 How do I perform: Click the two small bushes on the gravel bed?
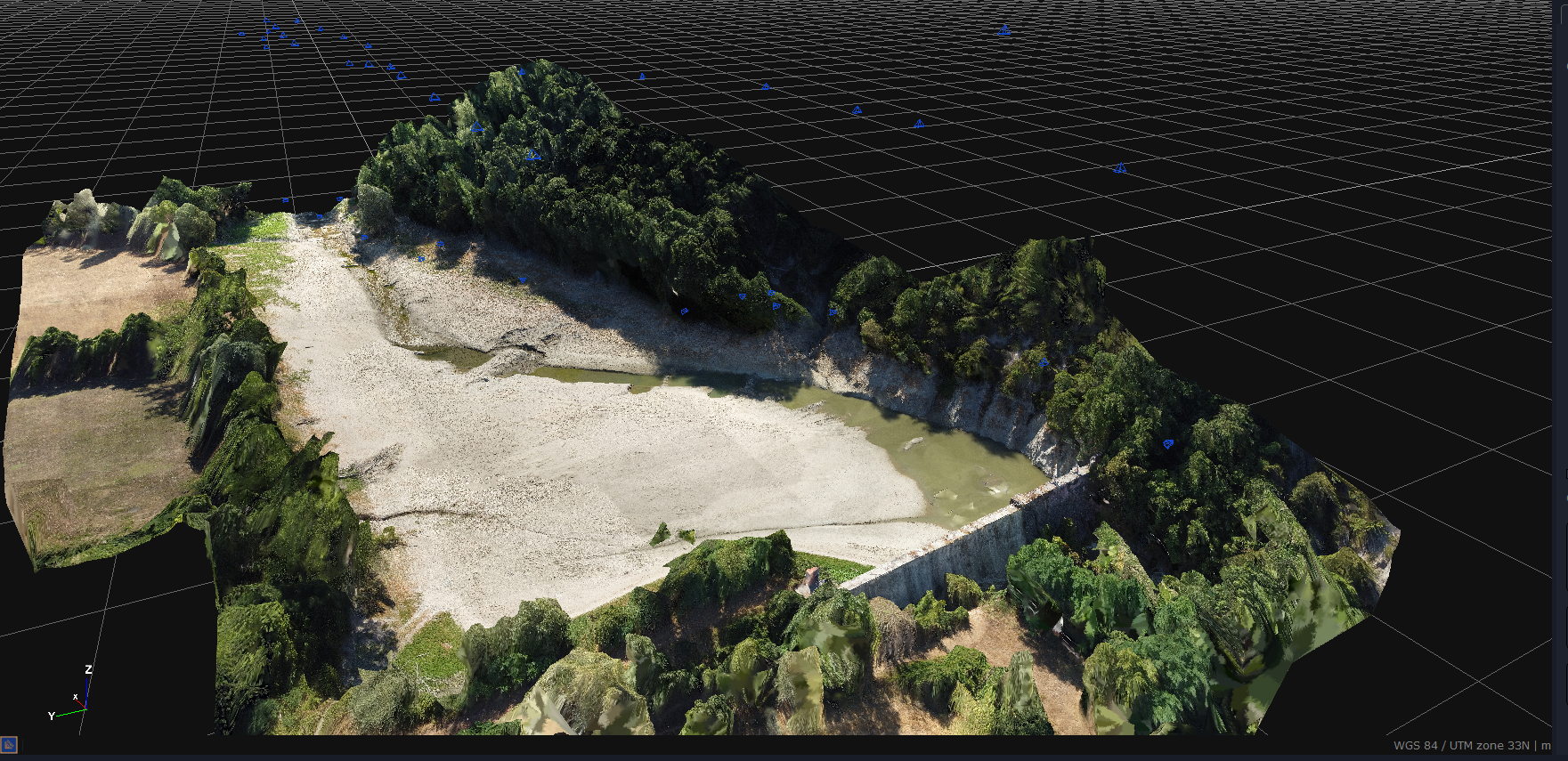pos(672,534)
